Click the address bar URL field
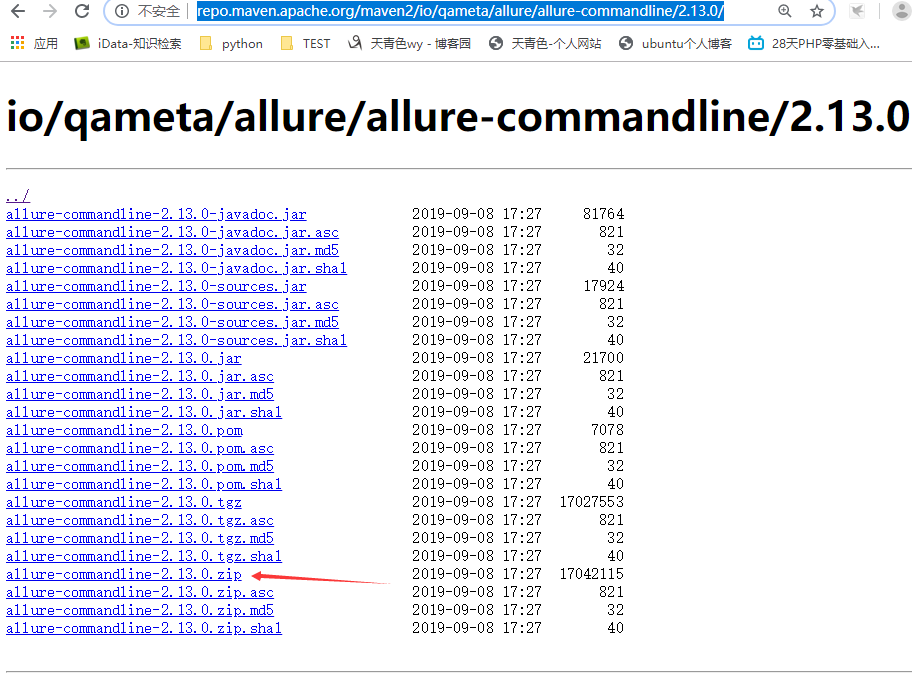The image size is (912, 681). [460, 11]
